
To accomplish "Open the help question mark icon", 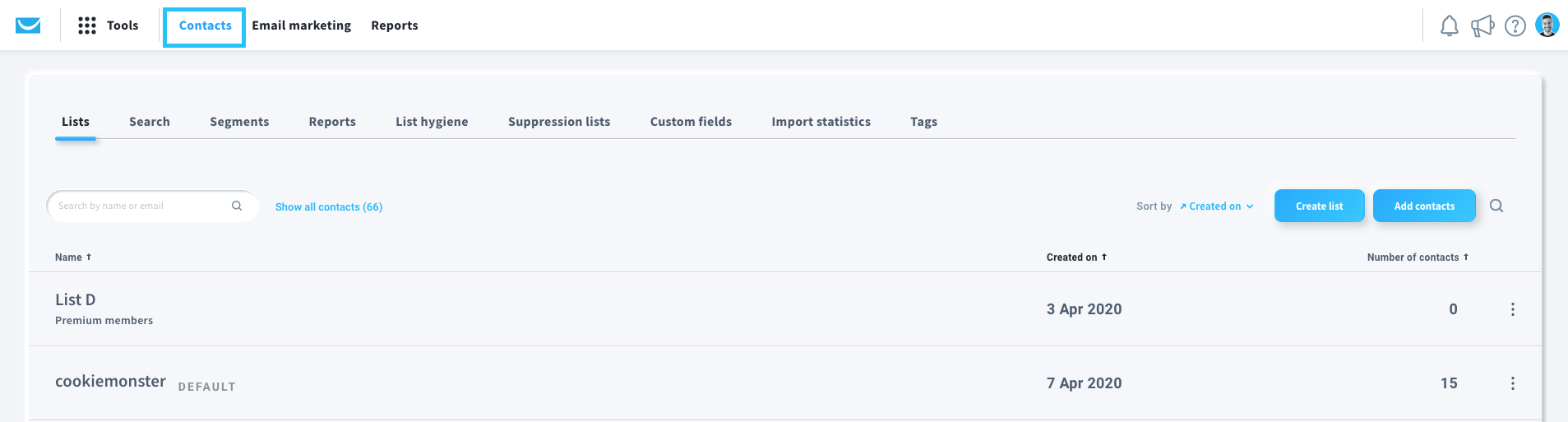I will pyautogui.click(x=1515, y=26).
